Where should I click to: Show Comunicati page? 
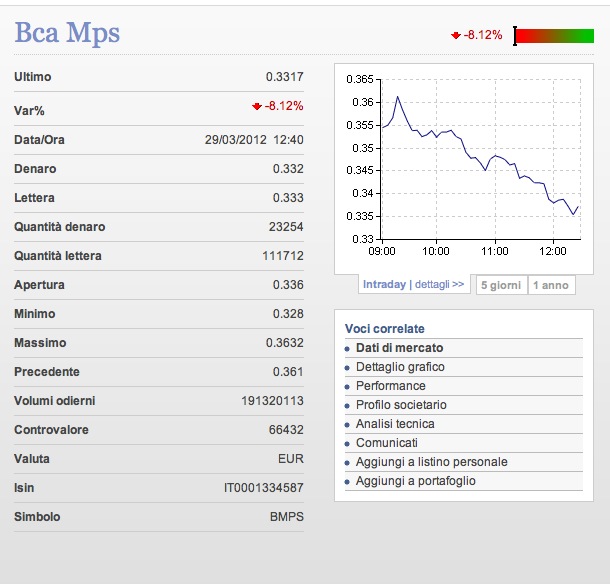click(386, 443)
